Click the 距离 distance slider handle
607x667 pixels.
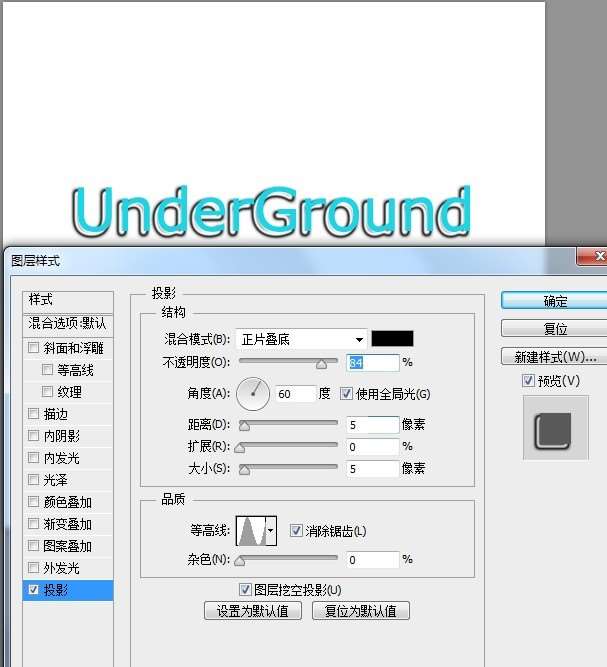pyautogui.click(x=244, y=426)
